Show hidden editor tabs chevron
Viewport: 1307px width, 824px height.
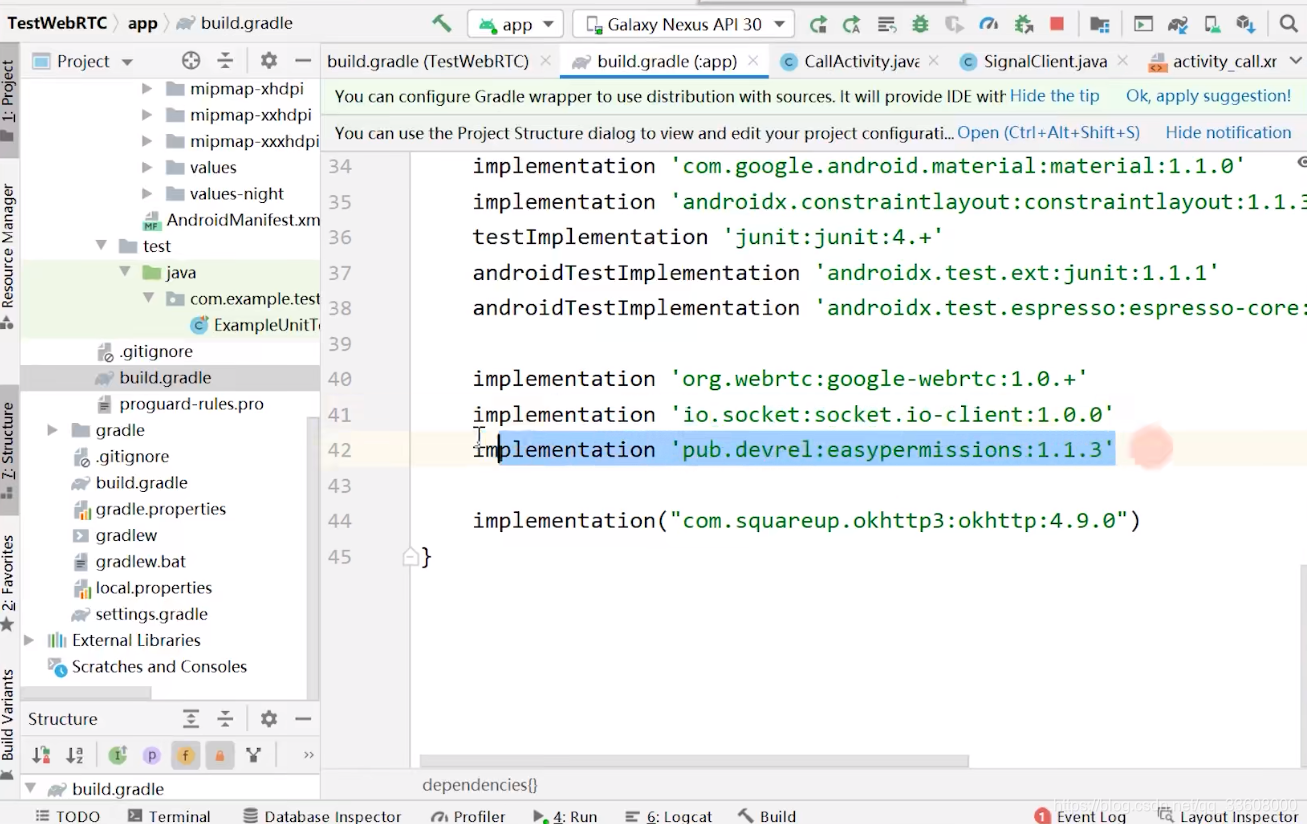(1298, 62)
